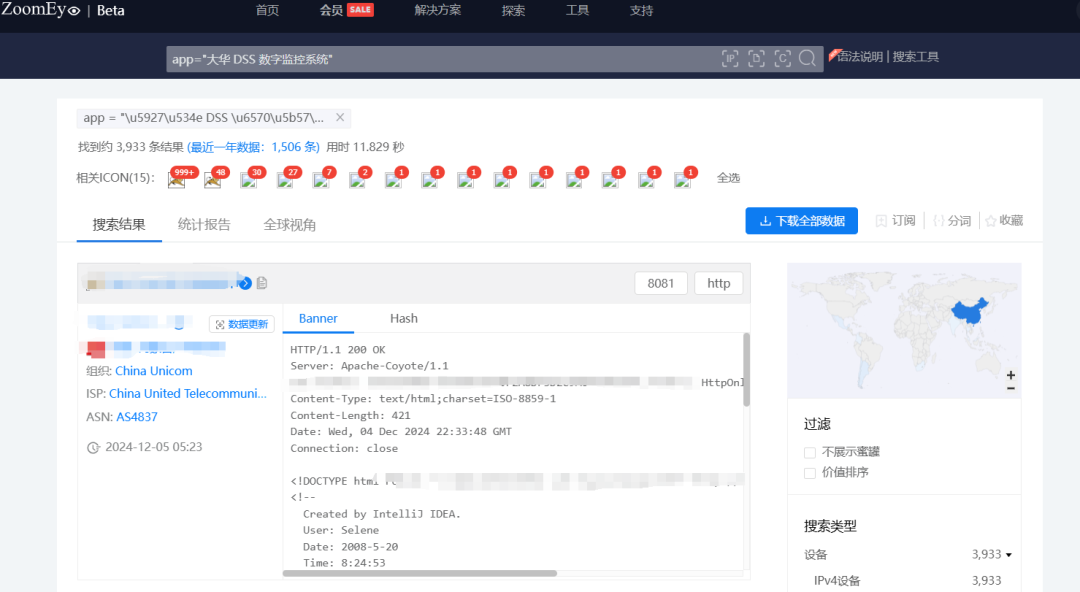Click 首页 in top navigation

point(267,10)
